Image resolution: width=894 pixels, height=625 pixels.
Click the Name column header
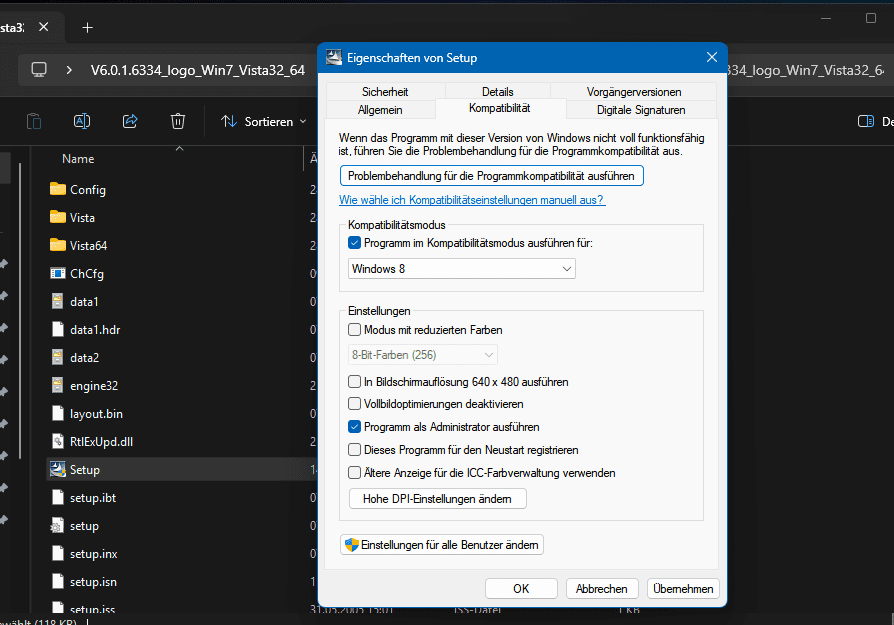pos(78,159)
